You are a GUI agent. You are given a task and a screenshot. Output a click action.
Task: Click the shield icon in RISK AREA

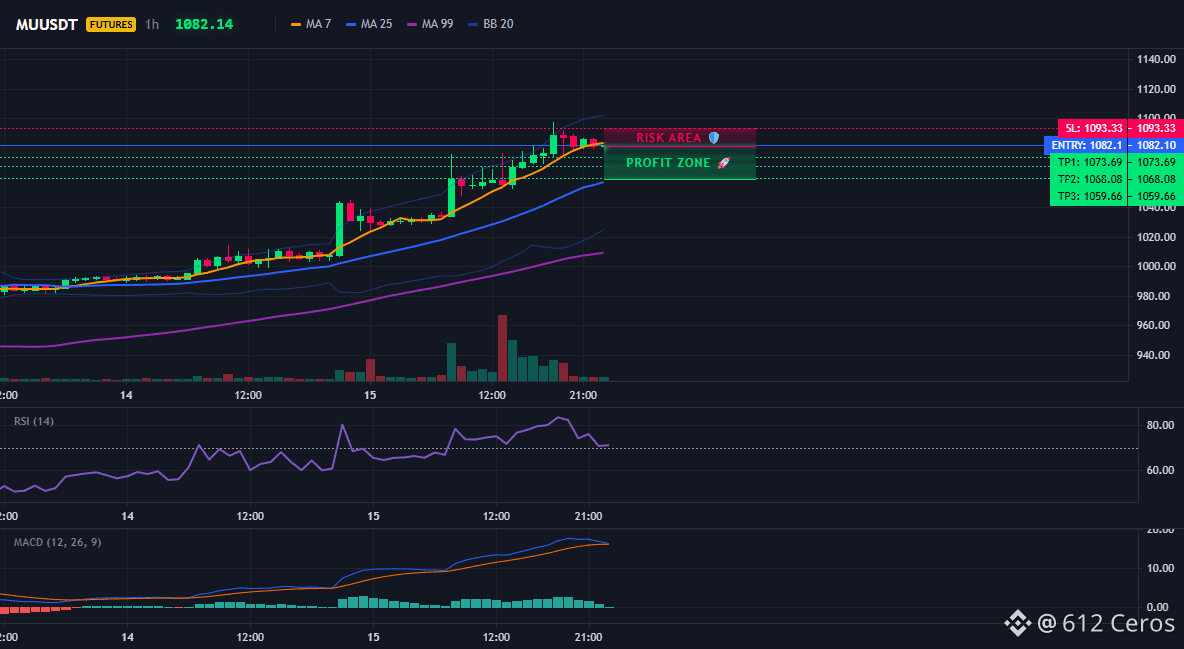[714, 138]
